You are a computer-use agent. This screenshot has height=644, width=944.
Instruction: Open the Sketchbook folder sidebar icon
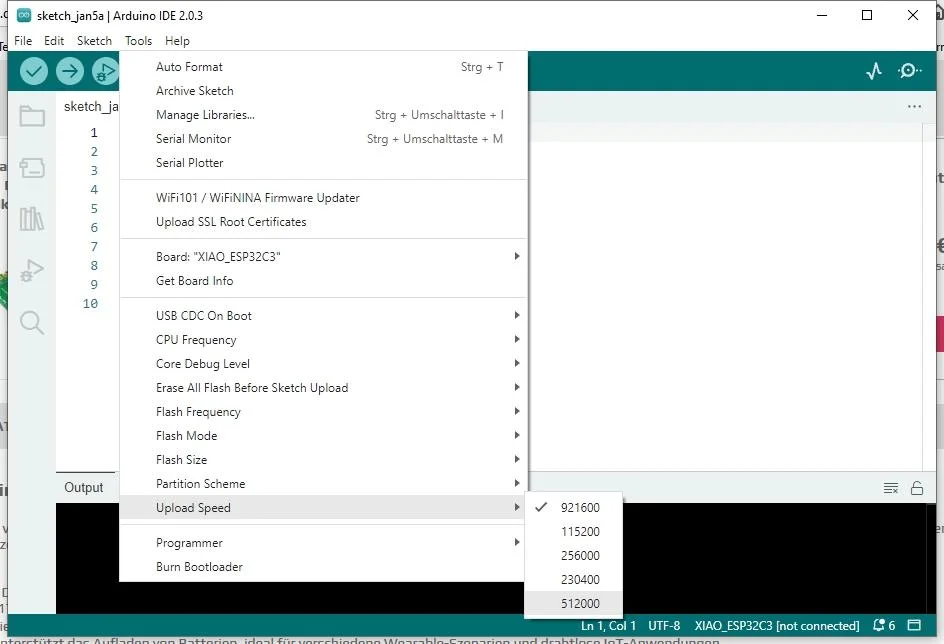(x=32, y=116)
